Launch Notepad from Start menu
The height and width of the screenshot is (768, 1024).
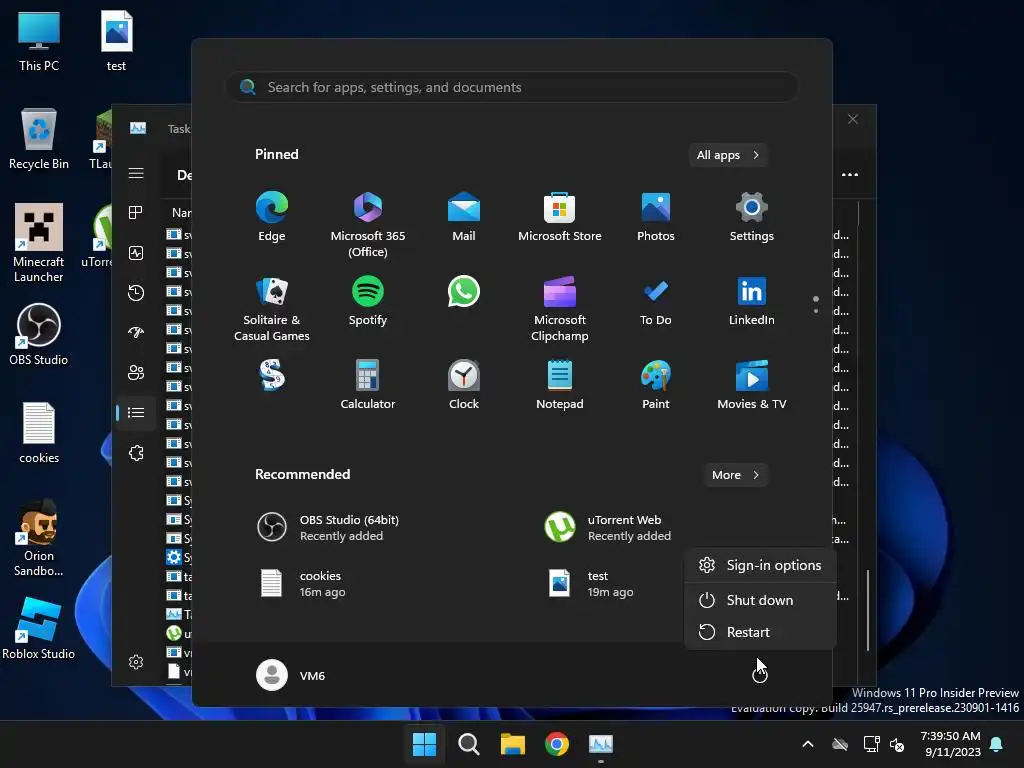tap(560, 385)
